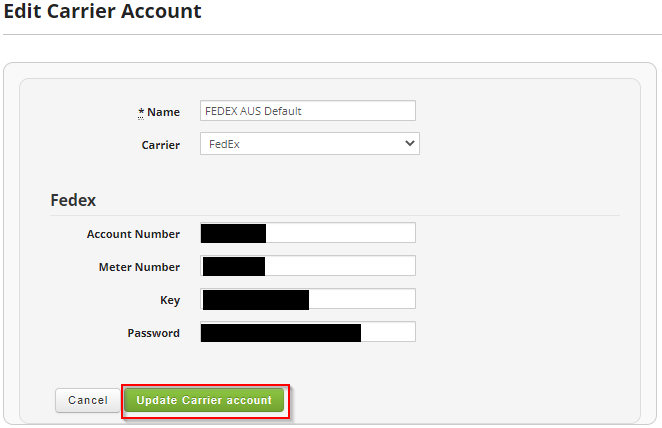Open the Carrier select box showing FedEx

pyautogui.click(x=309, y=144)
